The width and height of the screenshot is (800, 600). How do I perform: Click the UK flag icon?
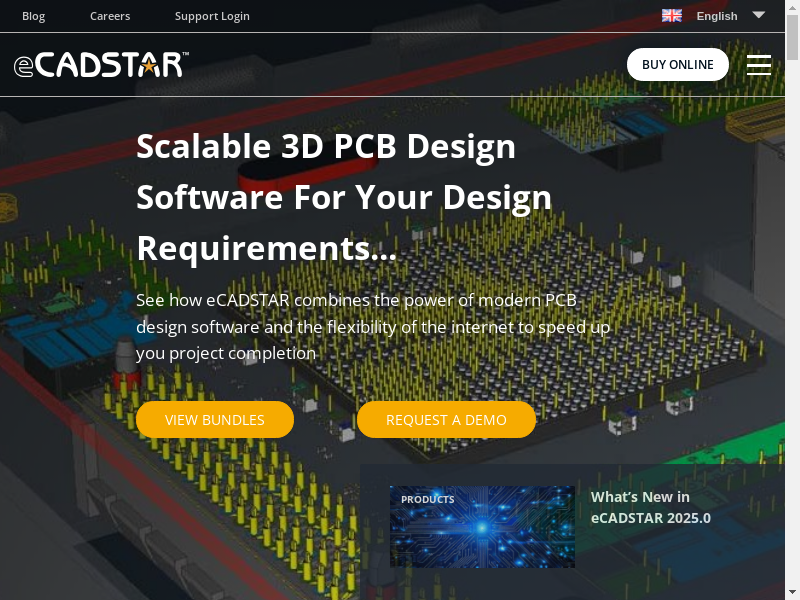click(672, 15)
